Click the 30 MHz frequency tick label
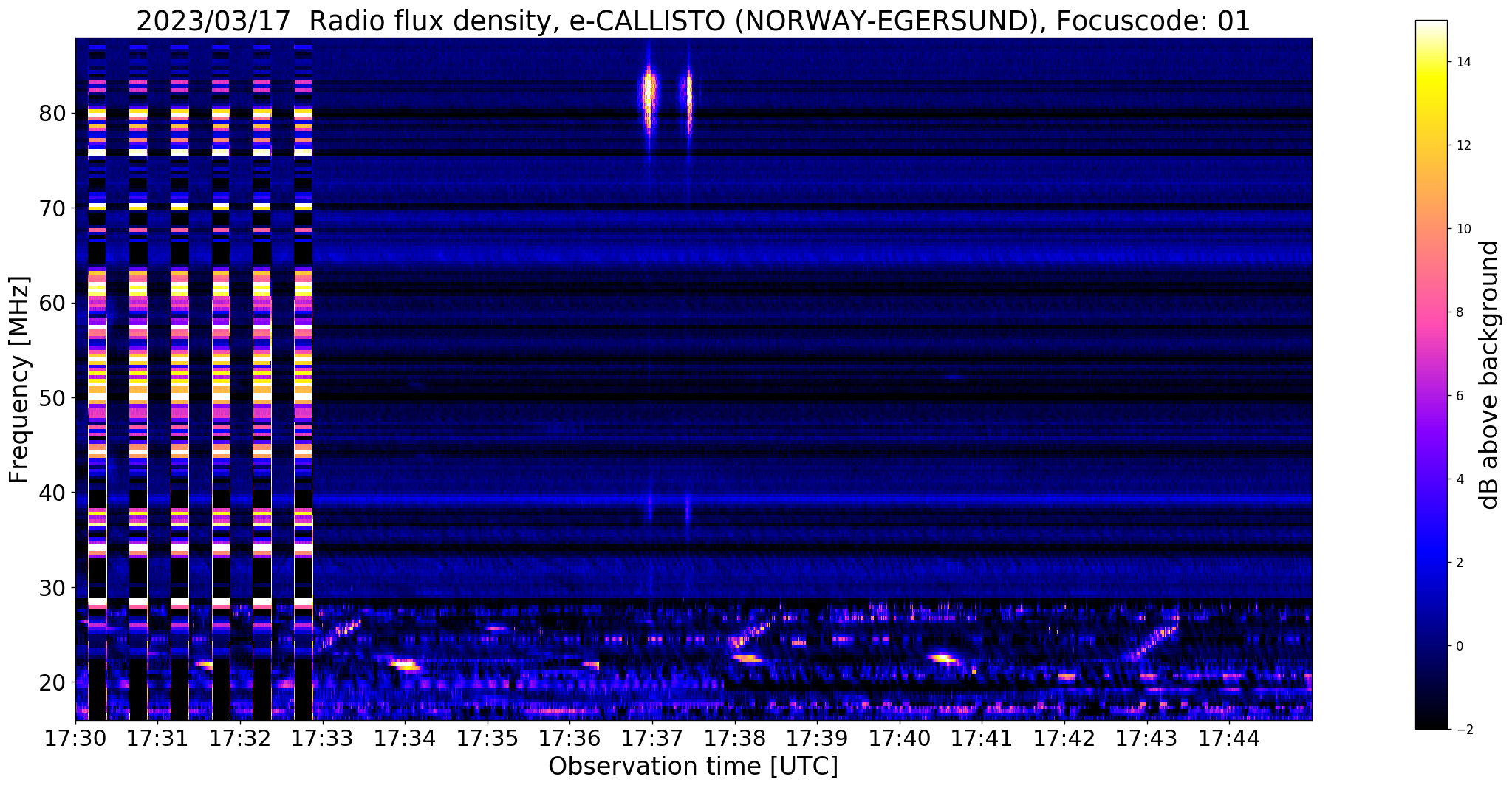The height and width of the screenshot is (788, 1512). point(54,587)
